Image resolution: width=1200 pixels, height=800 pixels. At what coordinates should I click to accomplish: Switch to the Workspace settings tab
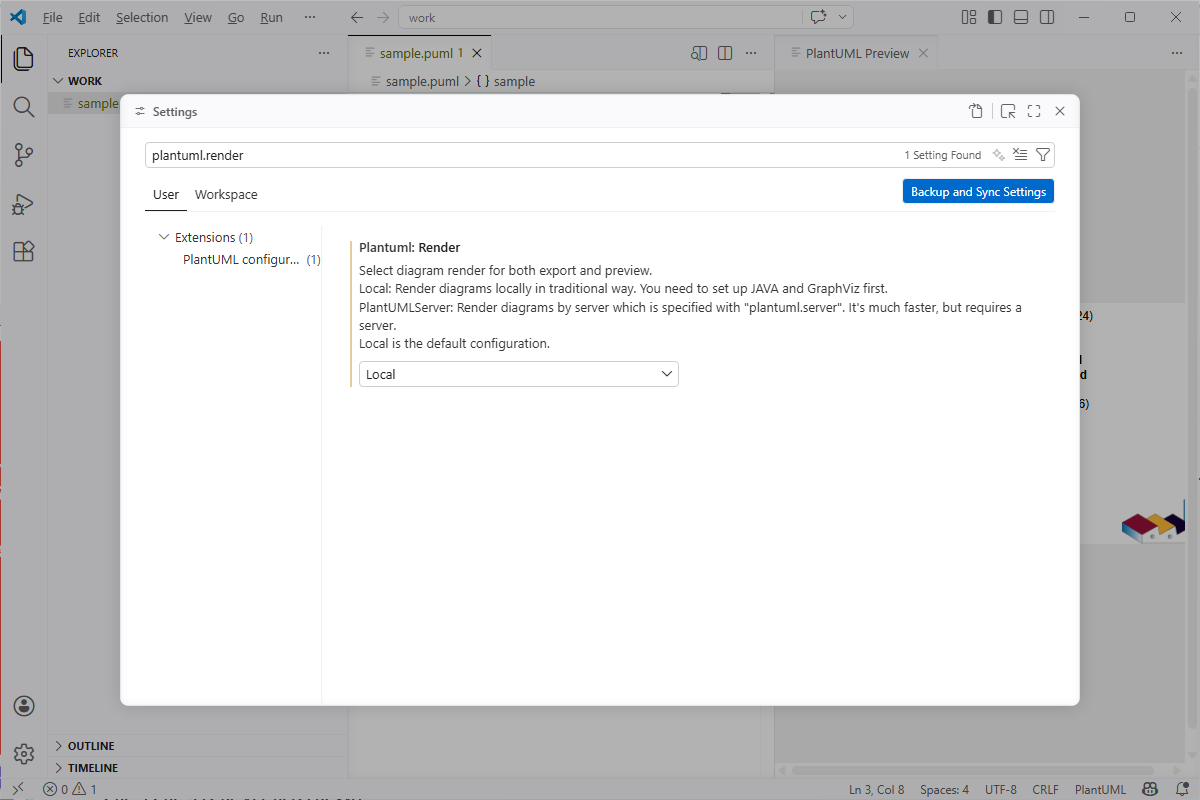226,195
